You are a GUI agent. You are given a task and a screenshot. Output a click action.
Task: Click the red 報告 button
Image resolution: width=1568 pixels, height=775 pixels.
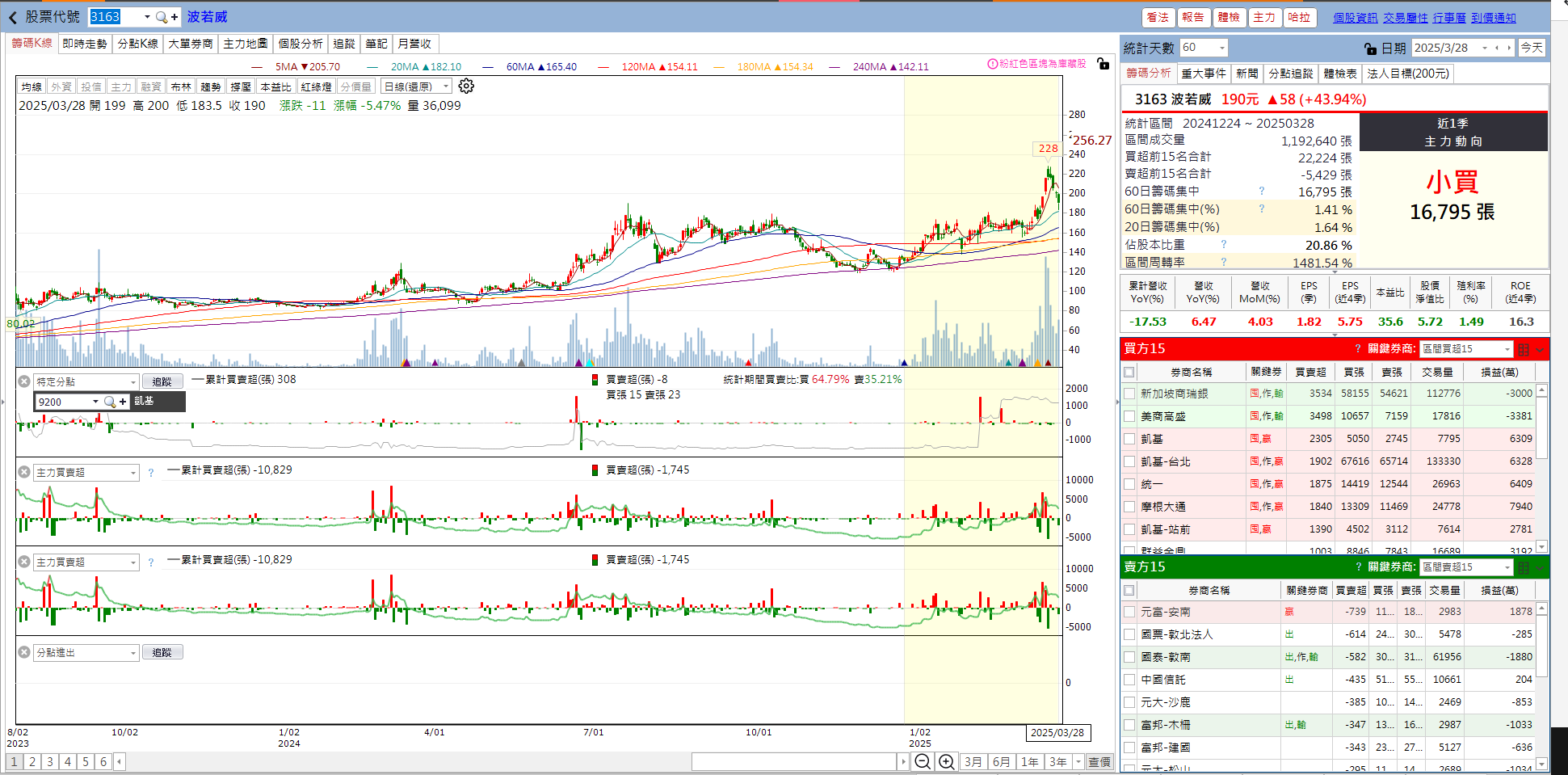tap(1193, 18)
